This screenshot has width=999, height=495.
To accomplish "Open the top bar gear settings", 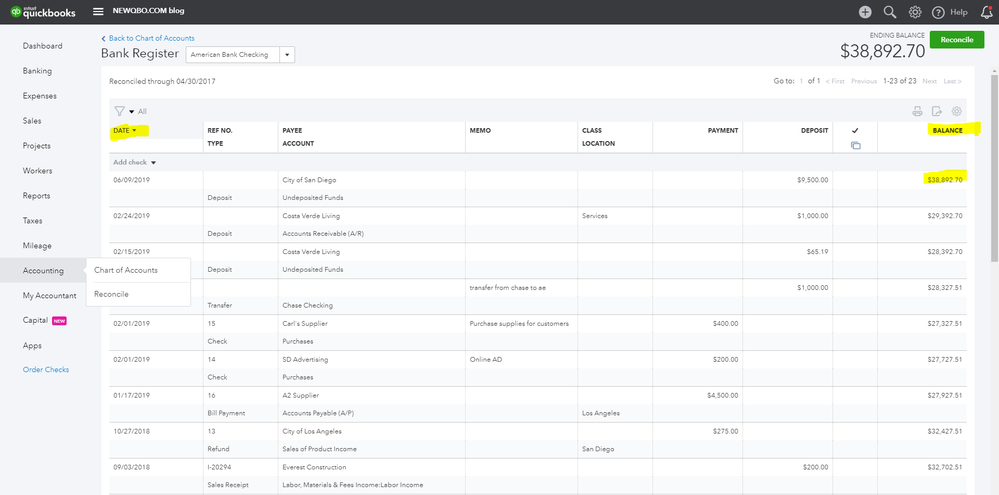I will (x=915, y=12).
